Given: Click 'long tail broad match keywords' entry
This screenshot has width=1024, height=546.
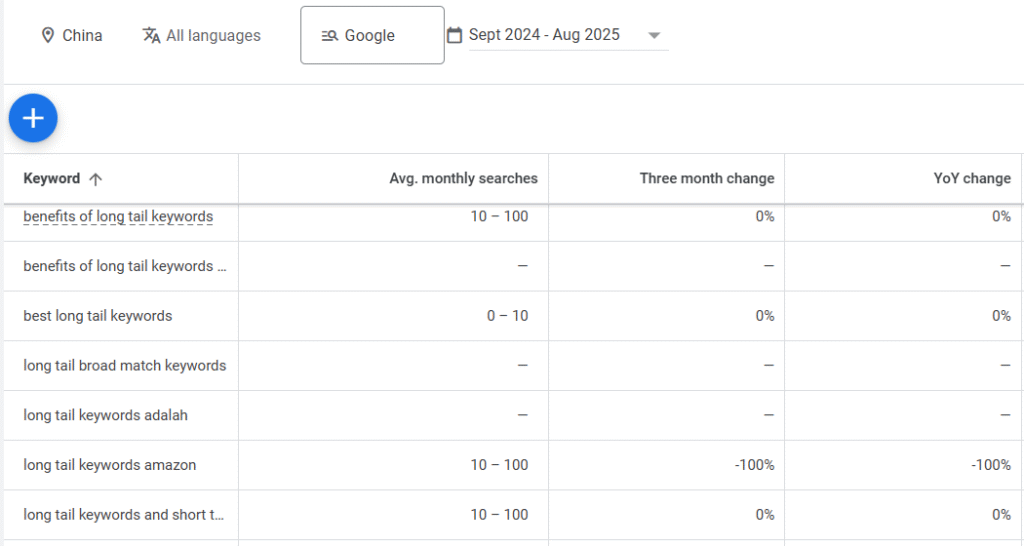Looking at the screenshot, I should [x=125, y=366].
